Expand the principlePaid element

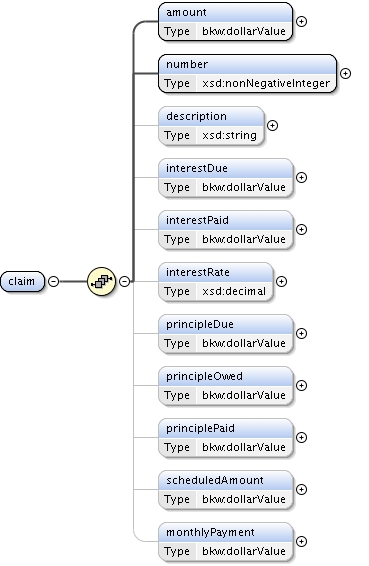301,437
